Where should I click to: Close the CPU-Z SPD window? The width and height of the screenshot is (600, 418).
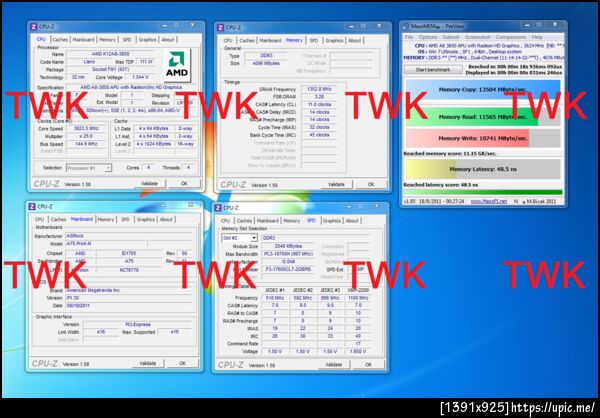click(x=377, y=207)
